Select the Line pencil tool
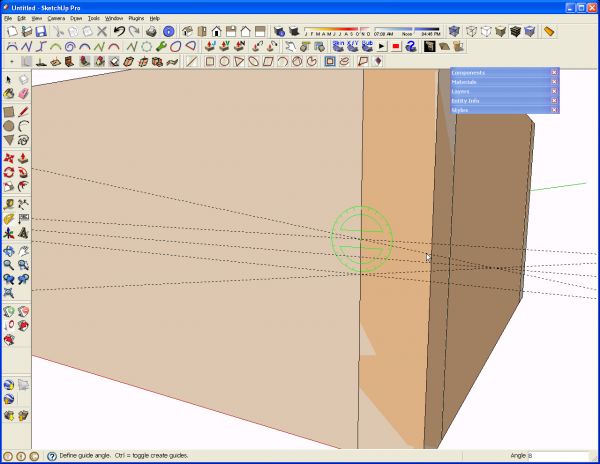Image resolution: width=600 pixels, height=464 pixels. [x=23, y=112]
